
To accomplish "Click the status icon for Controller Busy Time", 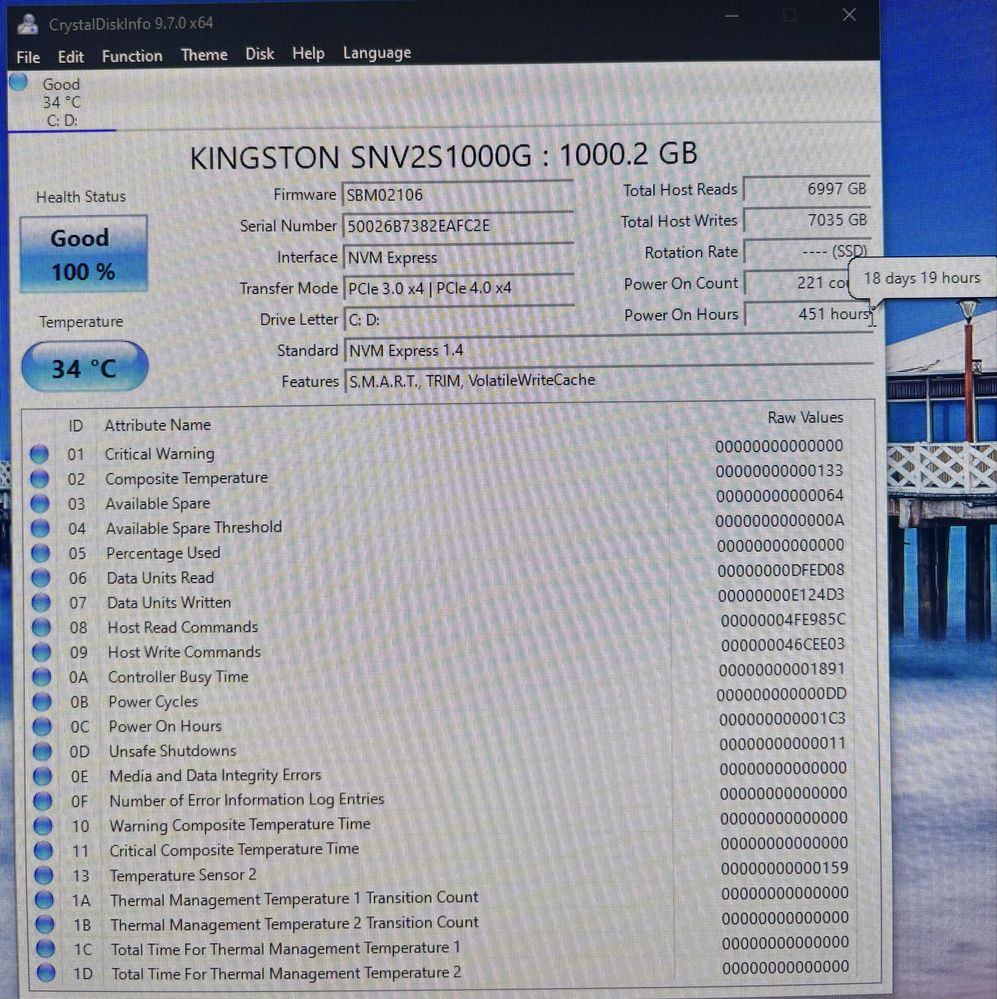I will point(42,677).
